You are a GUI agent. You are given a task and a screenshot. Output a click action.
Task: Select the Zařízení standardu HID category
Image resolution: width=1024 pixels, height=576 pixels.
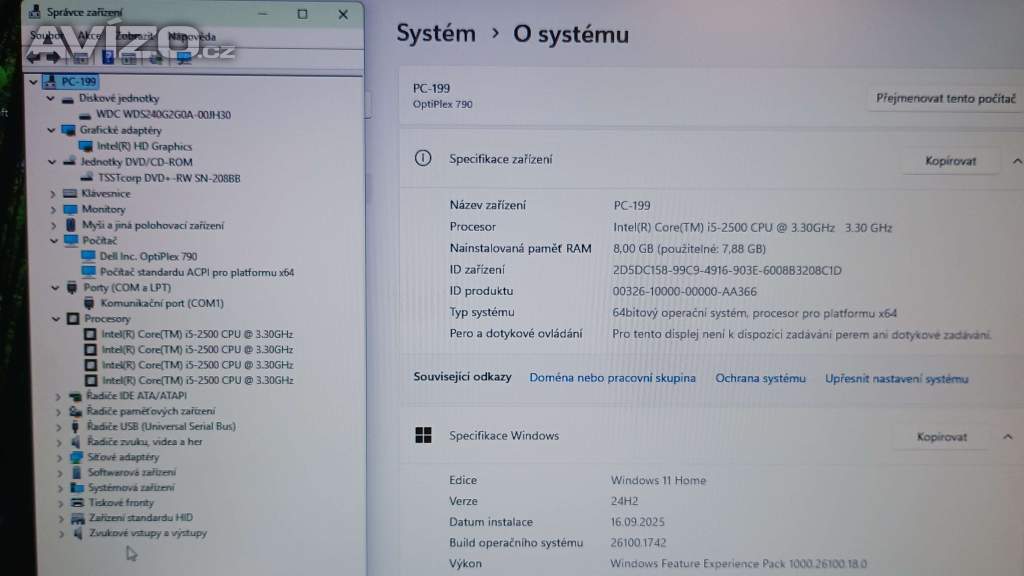pos(140,518)
